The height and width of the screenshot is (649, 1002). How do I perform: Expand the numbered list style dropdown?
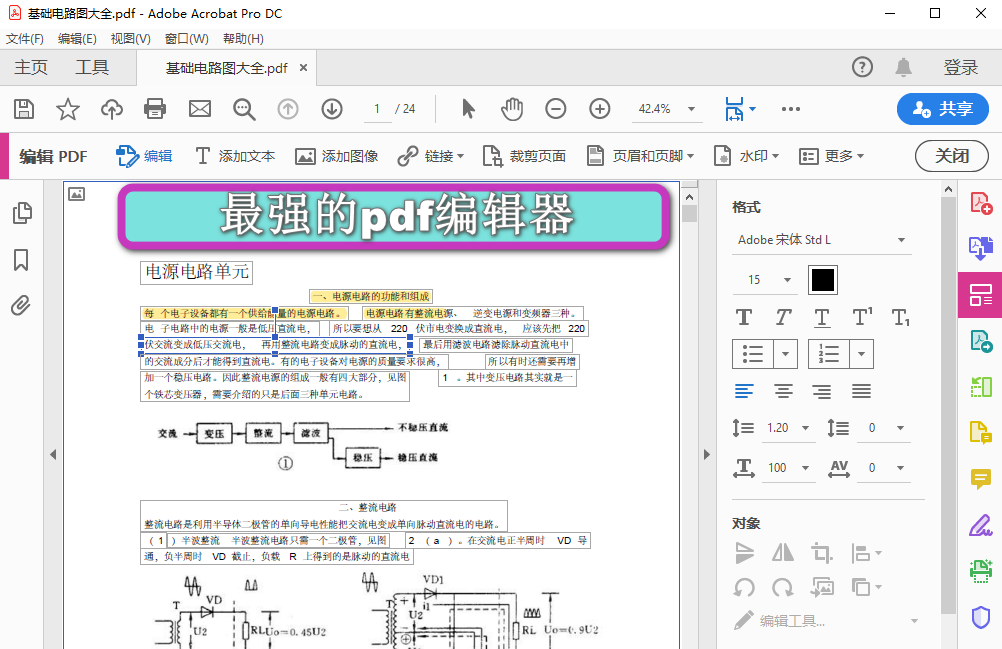click(861, 354)
